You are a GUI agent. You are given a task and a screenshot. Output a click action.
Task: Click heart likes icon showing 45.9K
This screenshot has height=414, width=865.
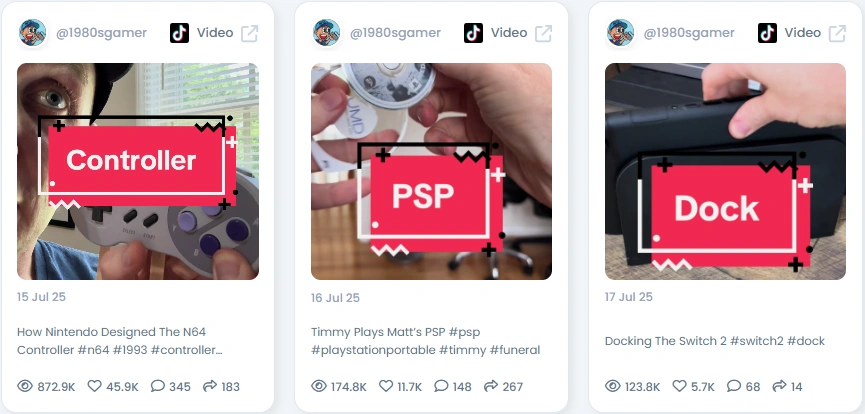point(94,386)
